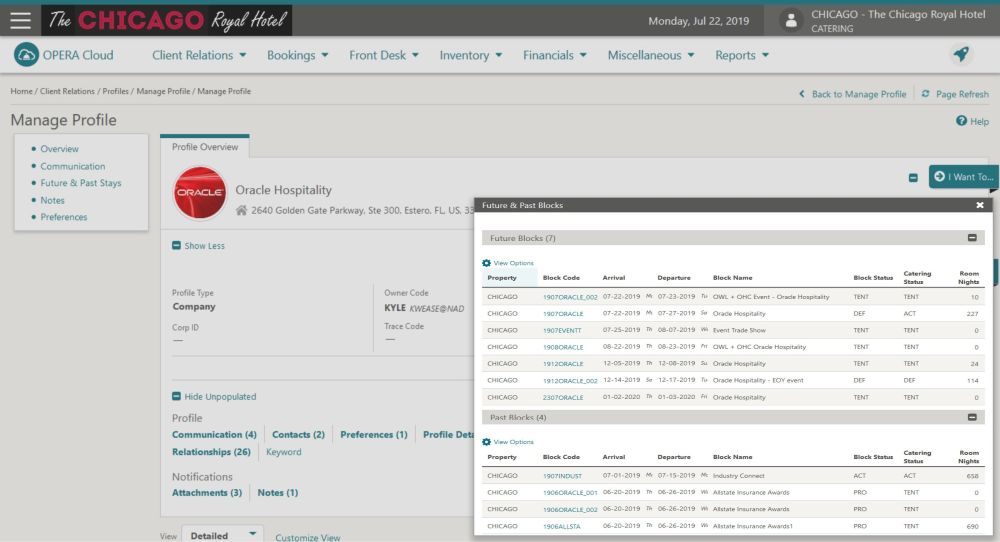Collapse the Future Blocks section
The height and width of the screenshot is (542, 1000).
(972, 238)
